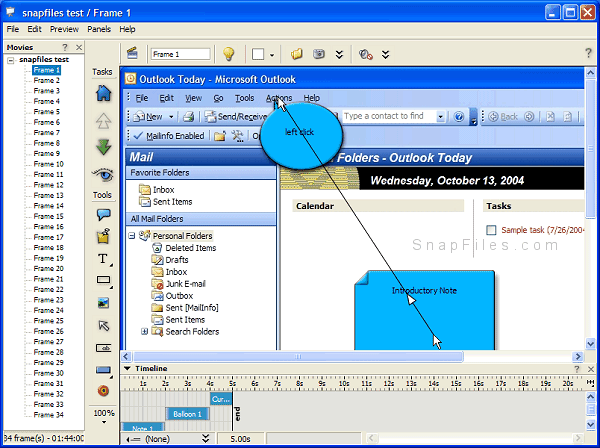Click the Timeline panel help icon
This screenshot has height=448, width=600.
pyautogui.click(x=577, y=369)
